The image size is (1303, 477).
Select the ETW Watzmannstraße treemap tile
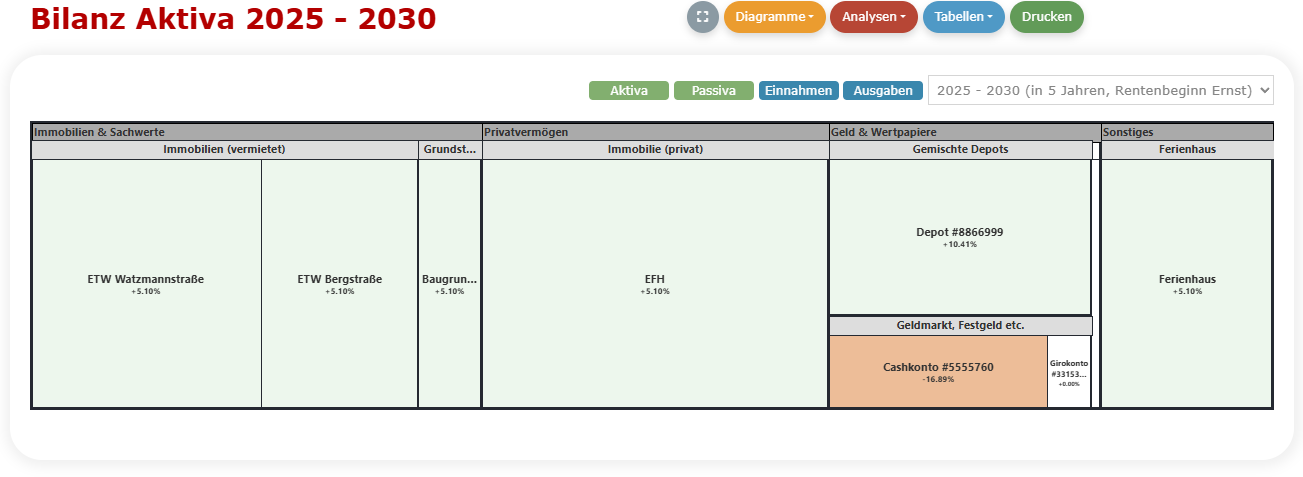146,284
